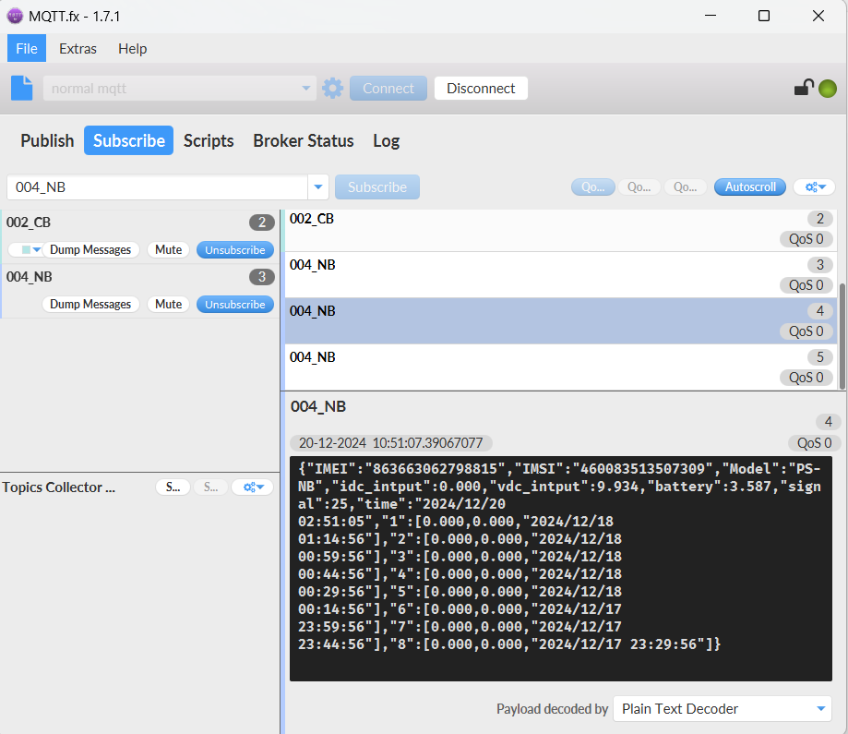Mute the 004_NB subscription
Viewport: 848px width, 734px height.
168,304
